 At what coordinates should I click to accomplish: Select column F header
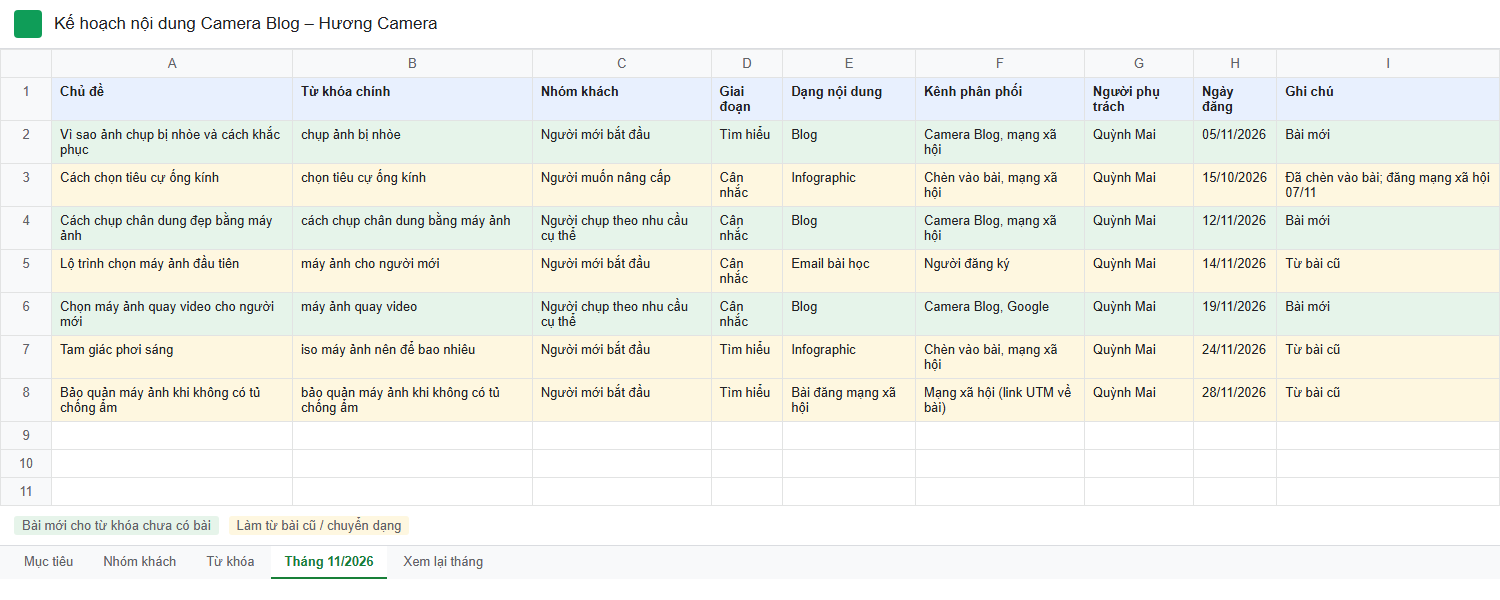point(1000,63)
